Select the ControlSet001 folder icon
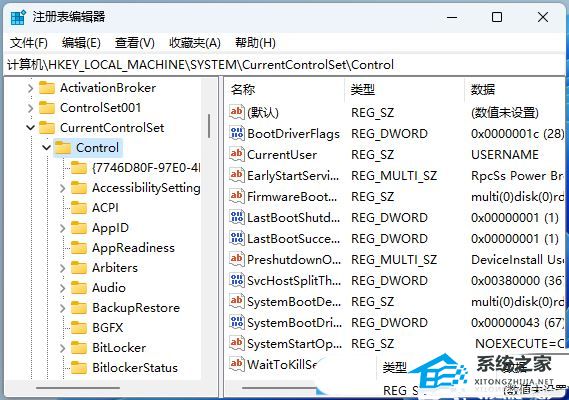This screenshot has width=569, height=400. click(x=47, y=108)
